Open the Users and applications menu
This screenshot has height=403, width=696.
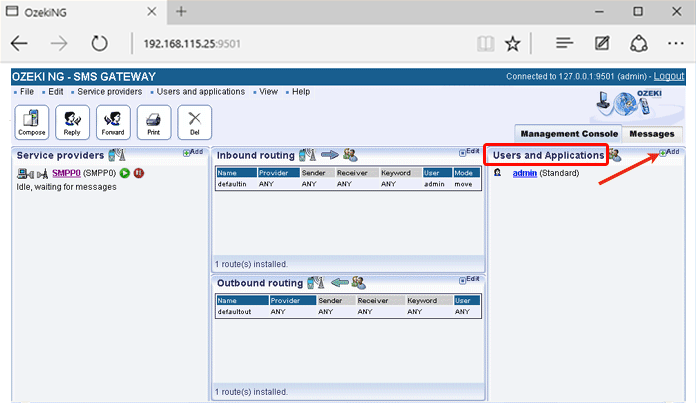pyautogui.click(x=200, y=92)
